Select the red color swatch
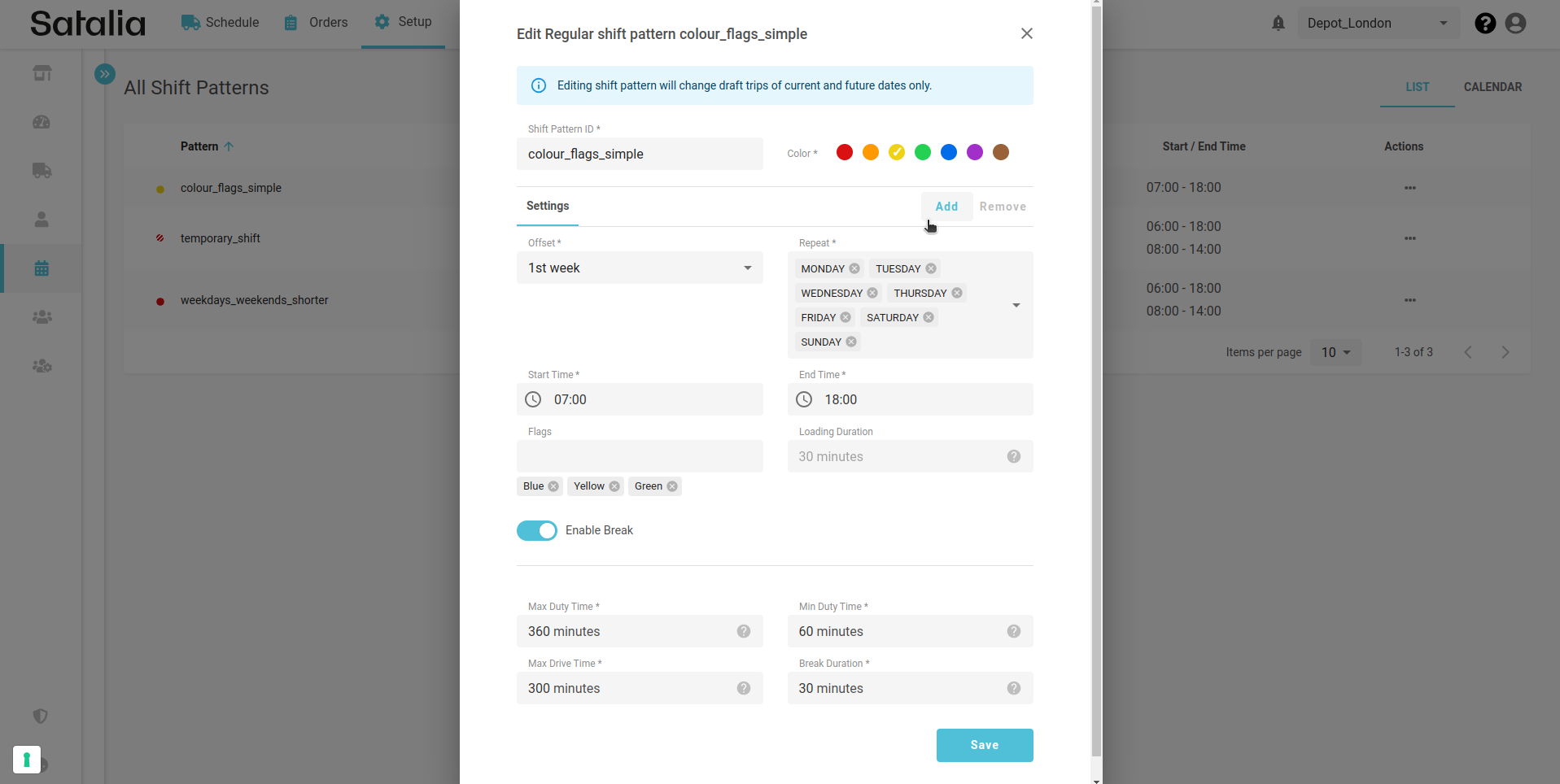Image resolution: width=1560 pixels, height=784 pixels. click(x=845, y=152)
